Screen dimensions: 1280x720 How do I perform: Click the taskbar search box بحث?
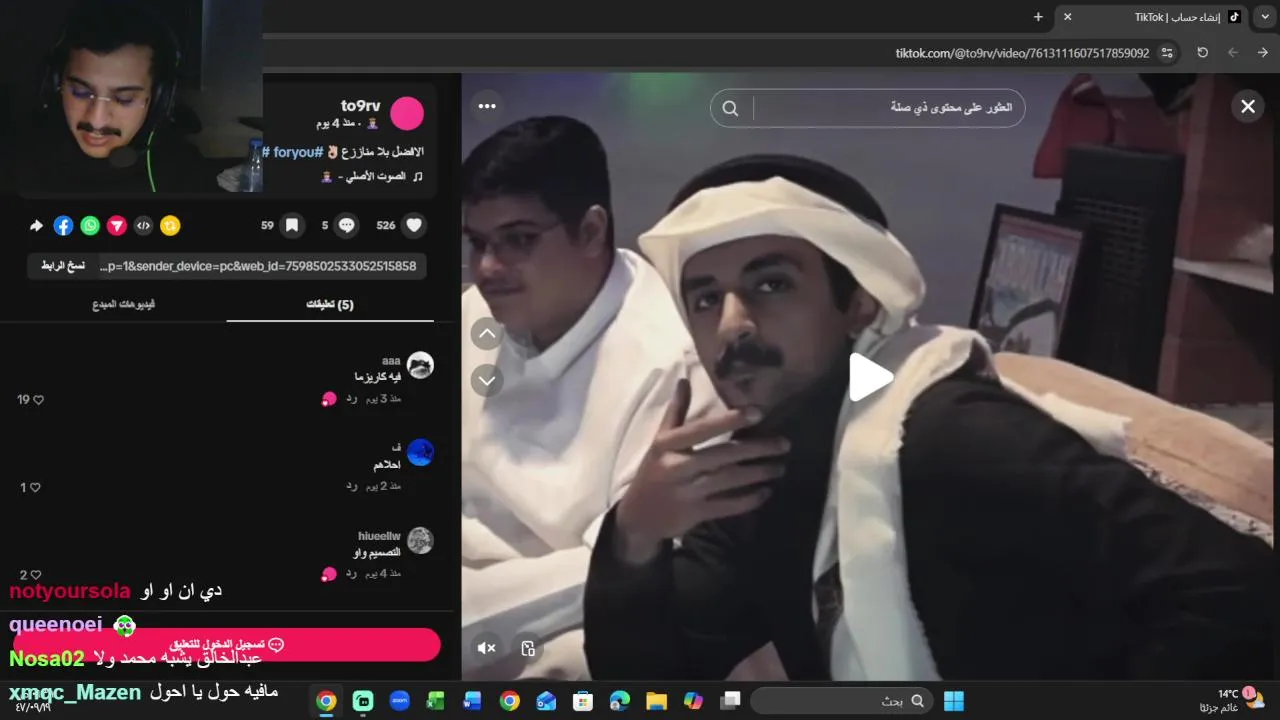click(840, 701)
